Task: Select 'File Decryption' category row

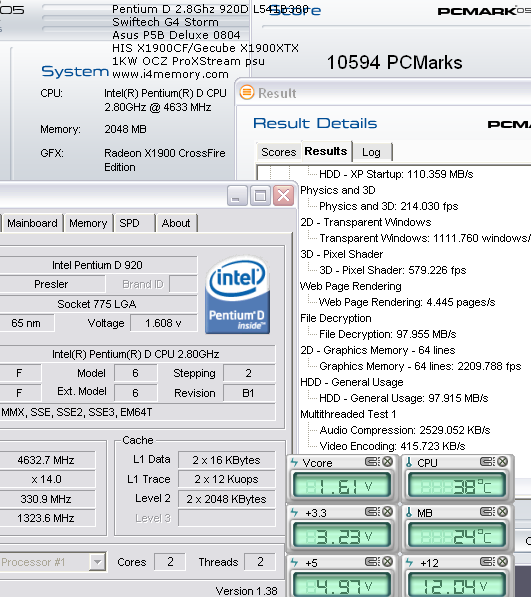Action: coord(335,318)
